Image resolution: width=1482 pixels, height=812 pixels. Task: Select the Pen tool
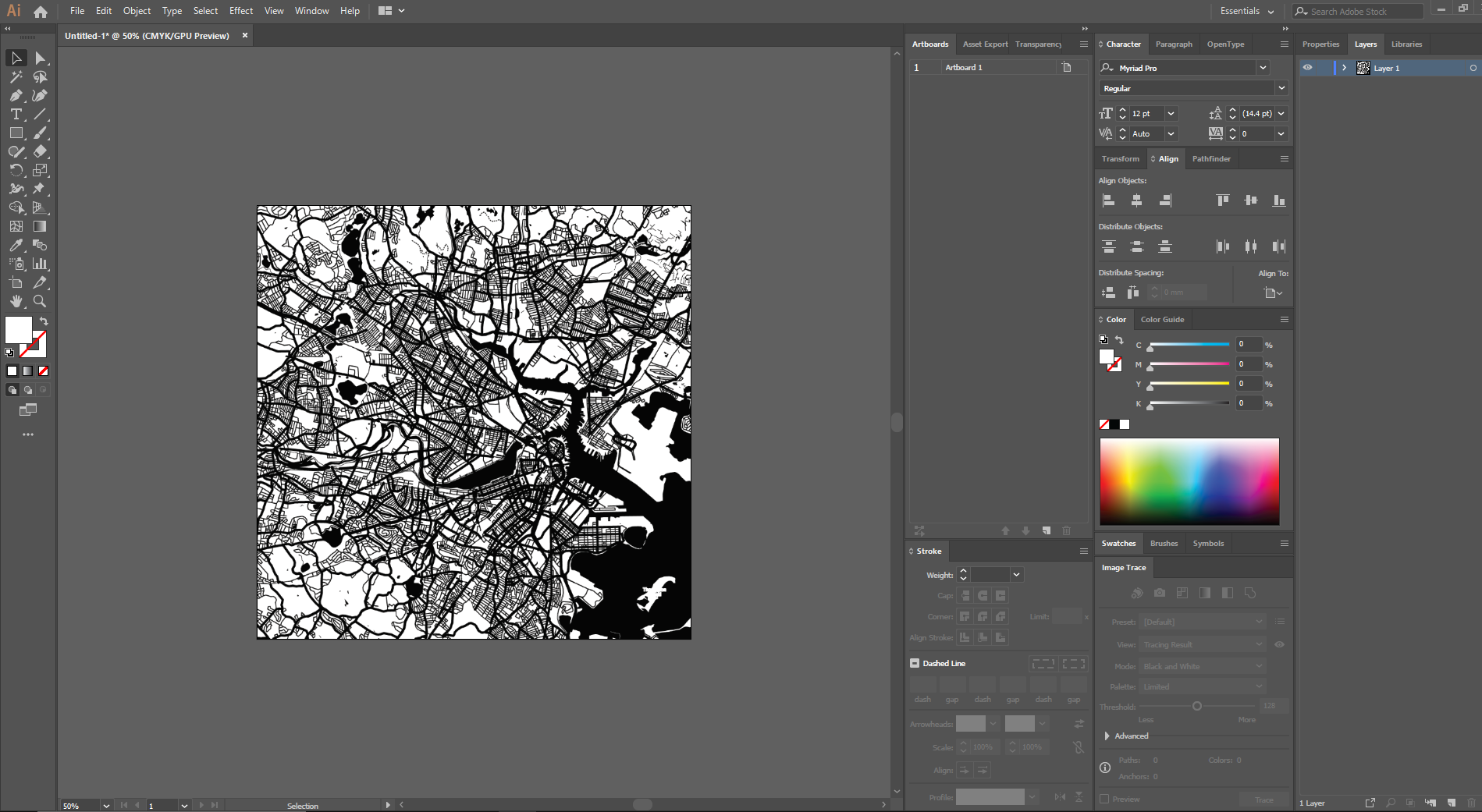click(x=16, y=97)
